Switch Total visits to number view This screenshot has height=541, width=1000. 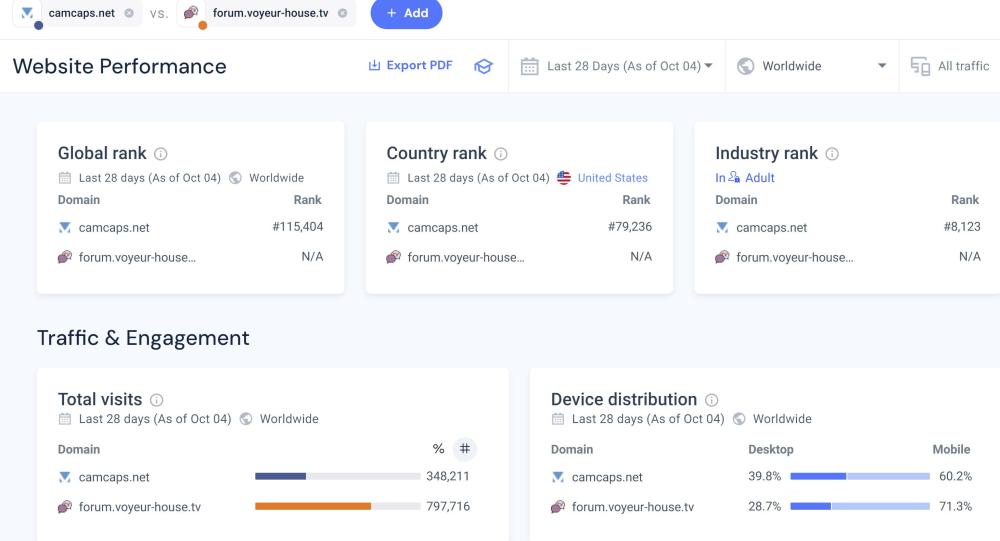(x=465, y=449)
